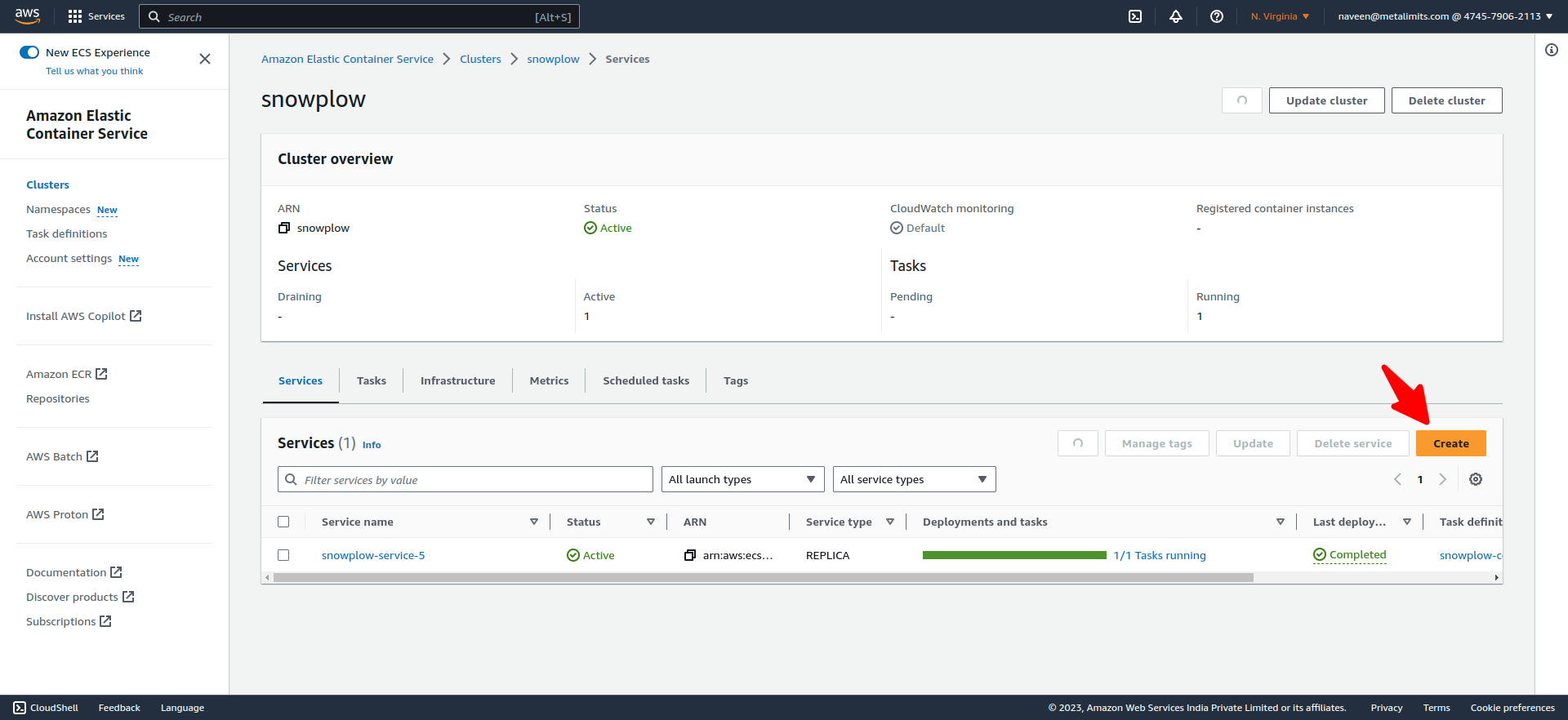Image resolution: width=1568 pixels, height=720 pixels.
Task: Focus the Filter services by value field
Action: 465,479
